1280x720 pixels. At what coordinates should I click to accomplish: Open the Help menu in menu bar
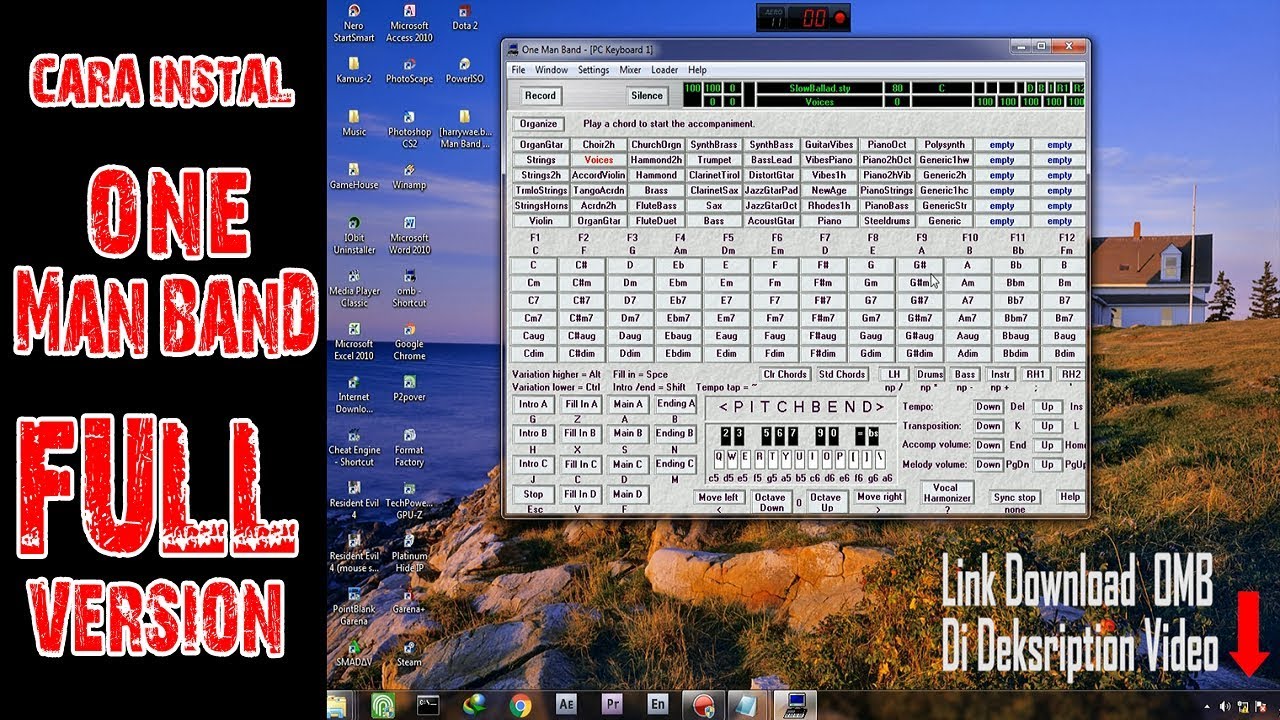[697, 70]
